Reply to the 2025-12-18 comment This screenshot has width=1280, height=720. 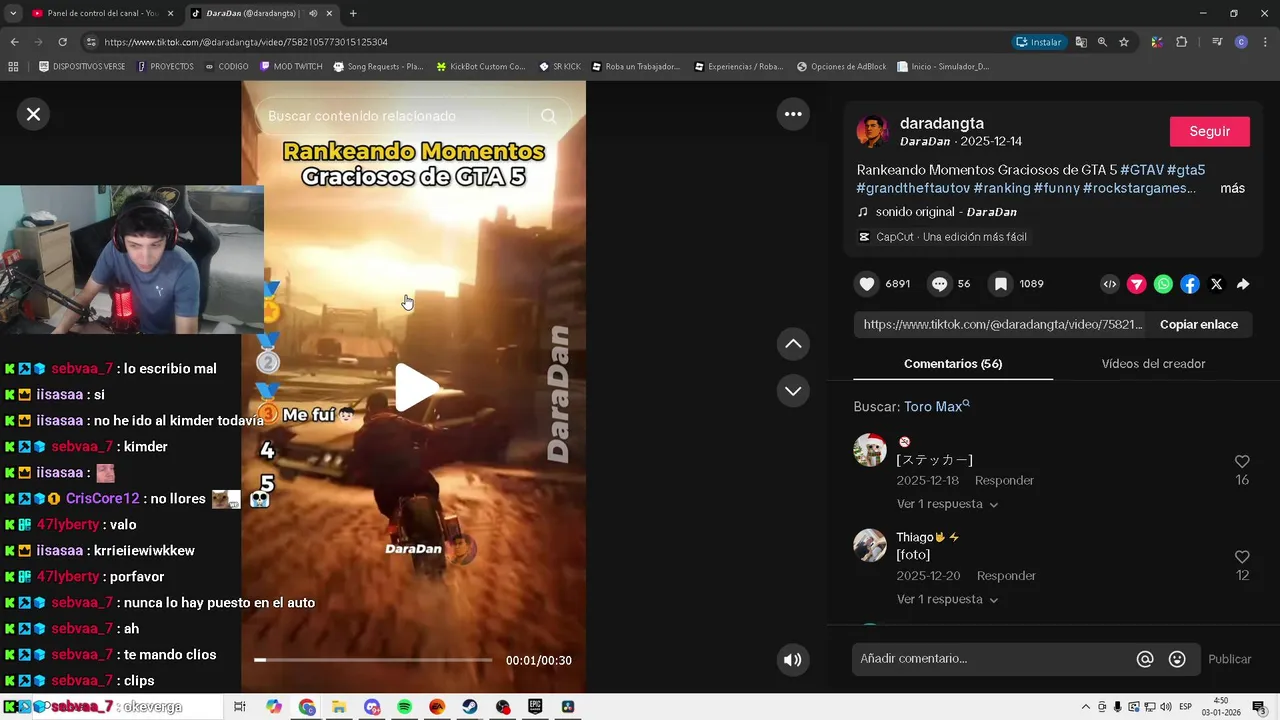coord(1004,481)
